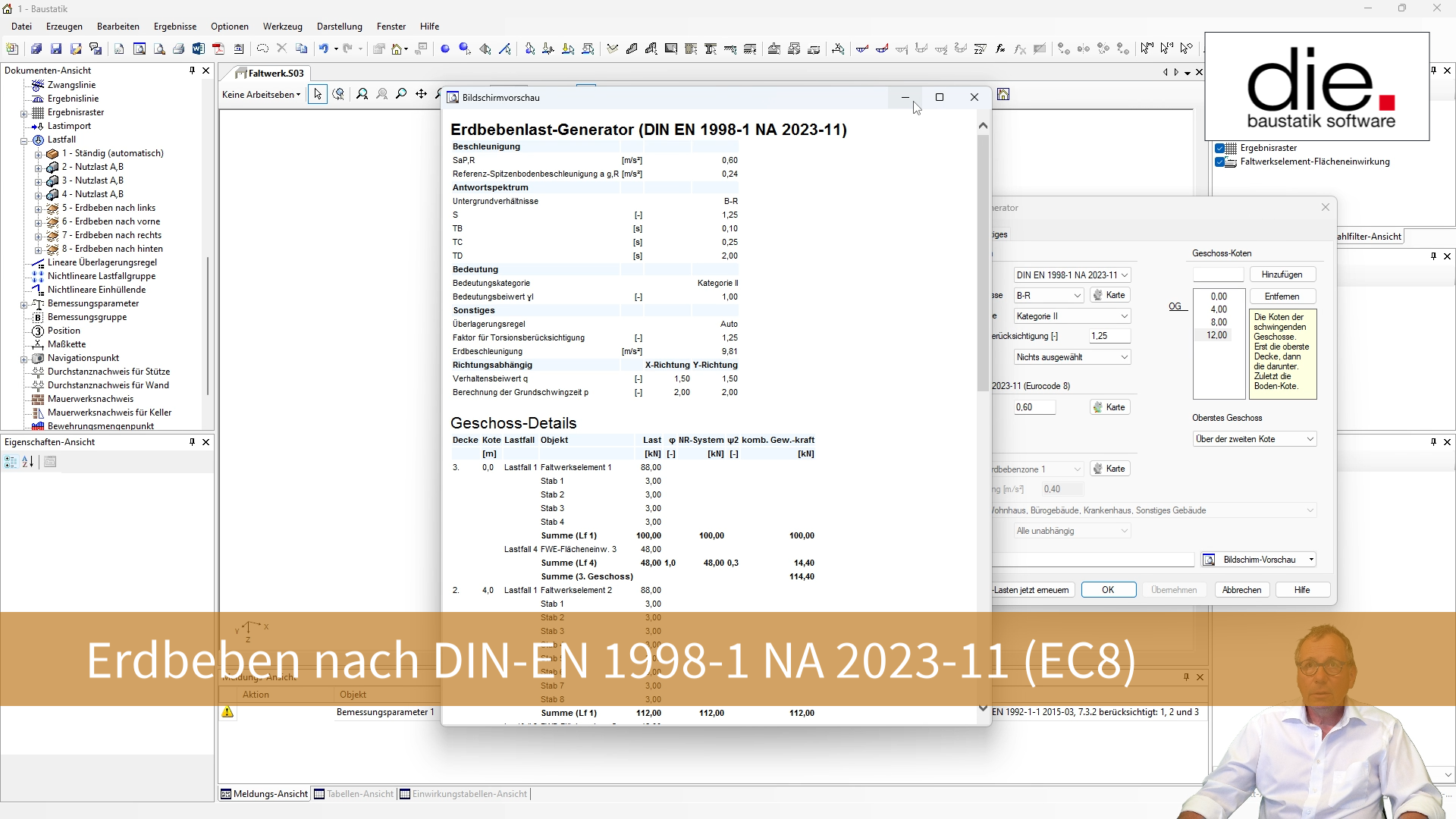Click the OK button in generator dialog
Viewport: 1456px width, 819px height.
(1108, 590)
